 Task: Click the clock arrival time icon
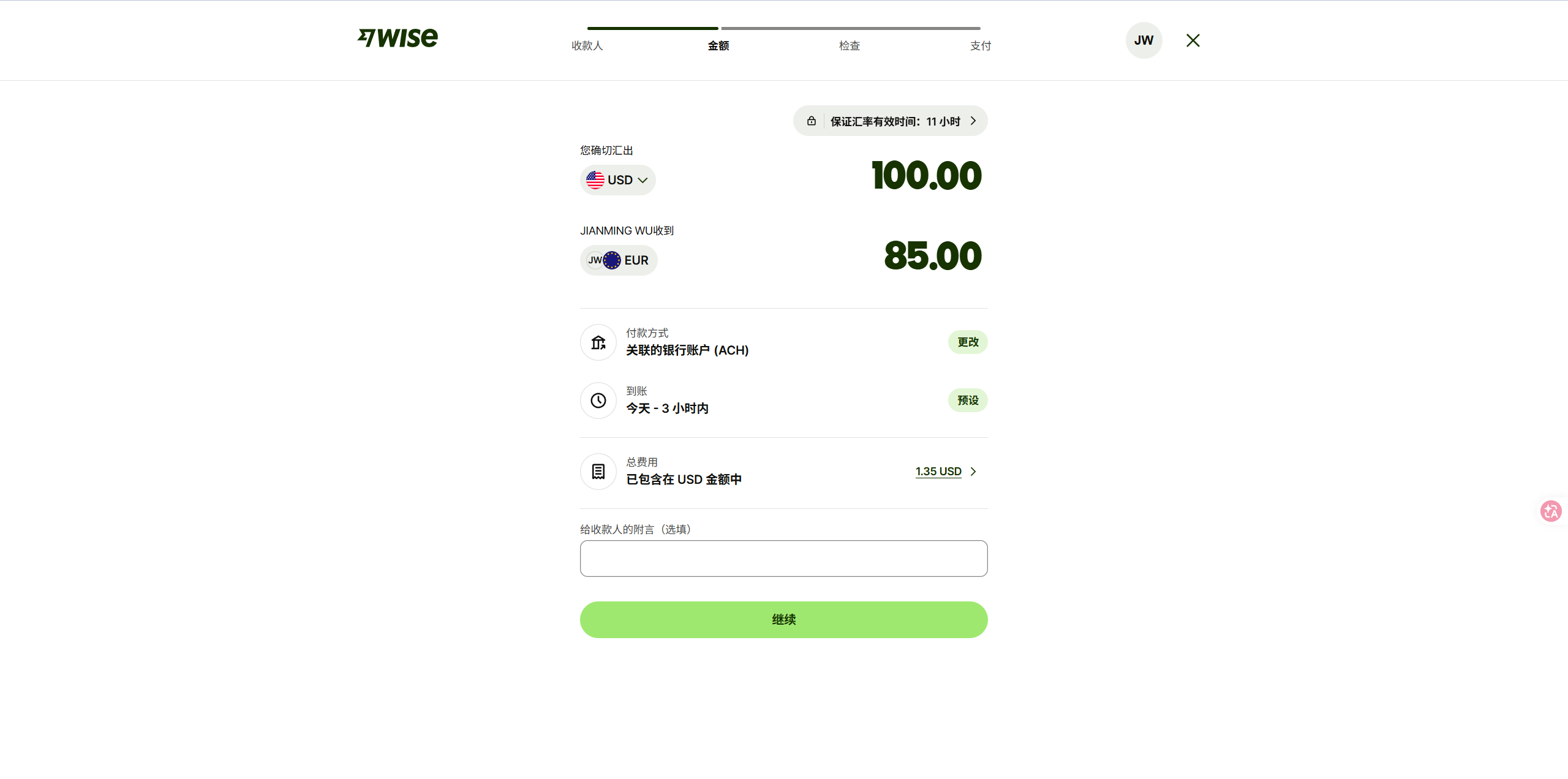coord(598,401)
